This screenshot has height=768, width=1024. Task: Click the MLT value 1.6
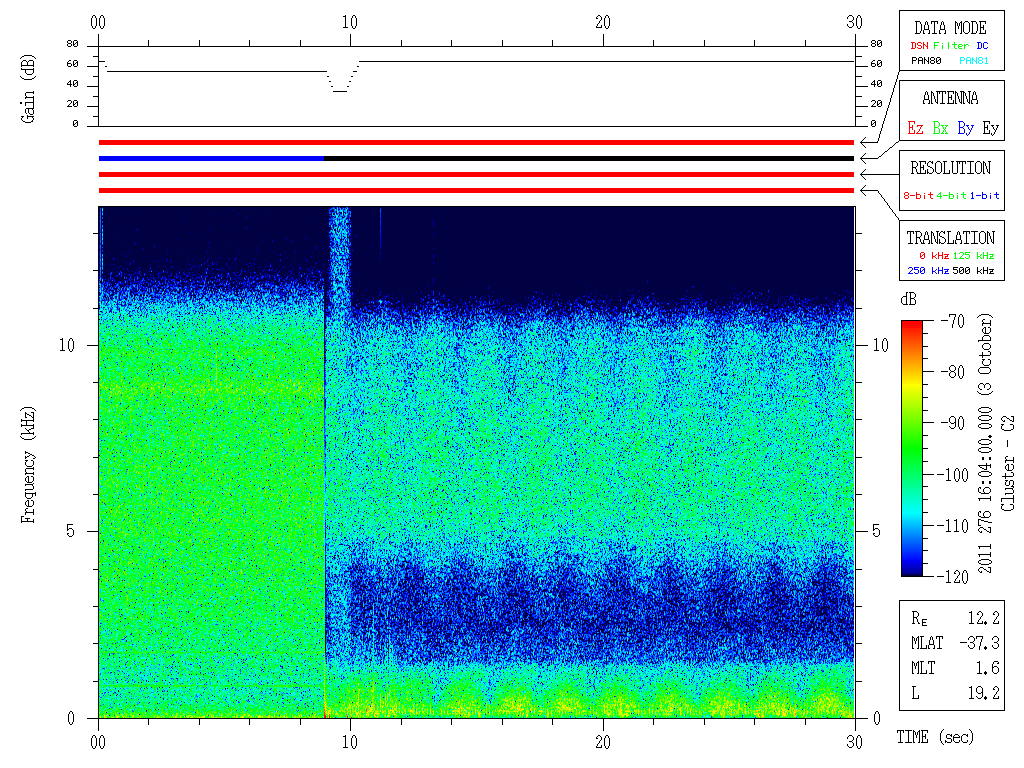coord(987,668)
